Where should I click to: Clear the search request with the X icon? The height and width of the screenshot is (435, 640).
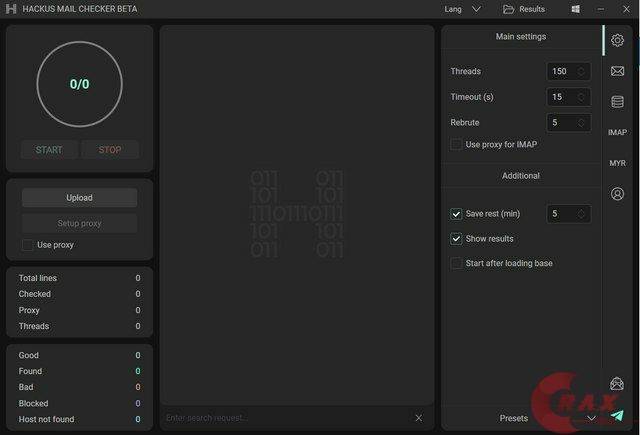pos(418,418)
